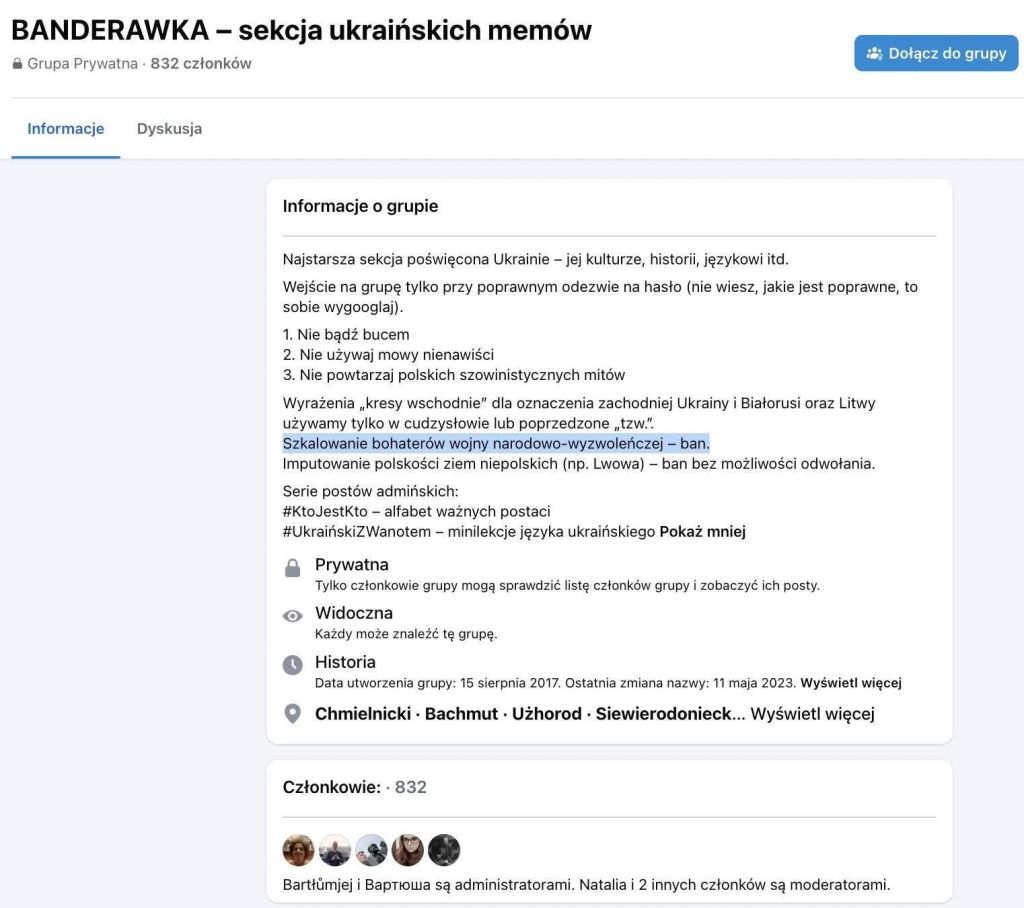Image resolution: width=1024 pixels, height=908 pixels.
Task: Click the fifth member avatar
Action: pyautogui.click(x=444, y=850)
